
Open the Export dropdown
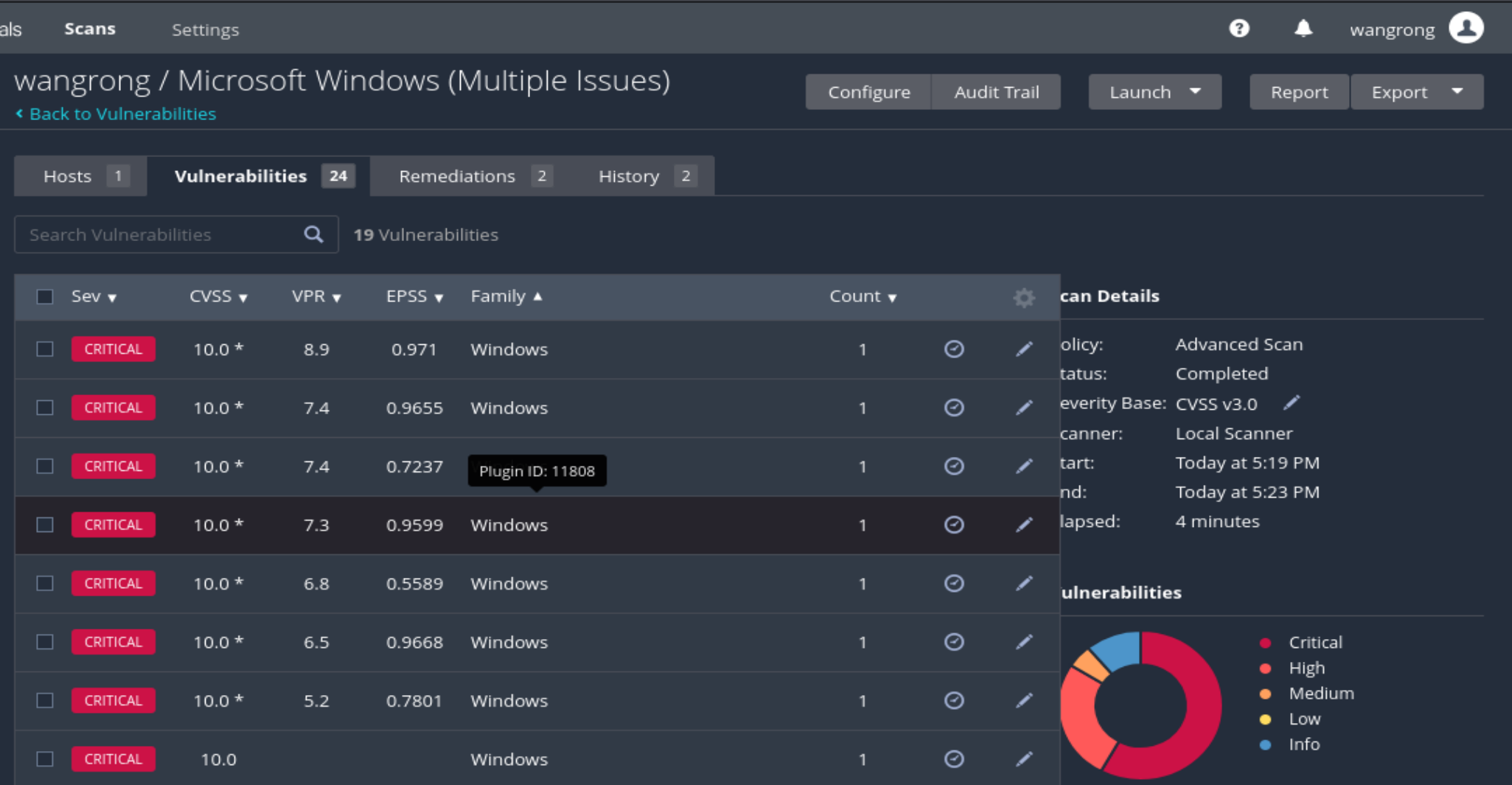click(1417, 92)
